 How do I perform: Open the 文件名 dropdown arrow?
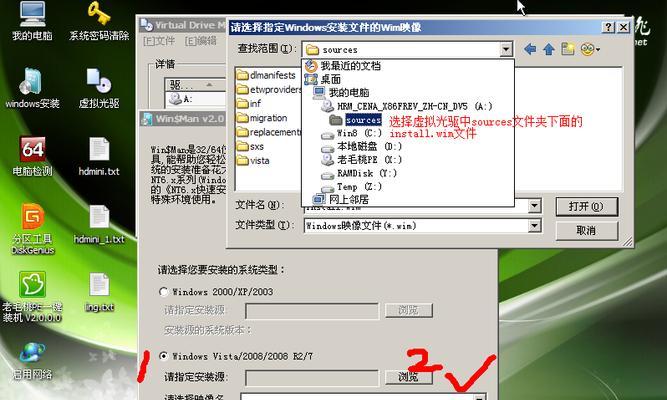[534, 206]
